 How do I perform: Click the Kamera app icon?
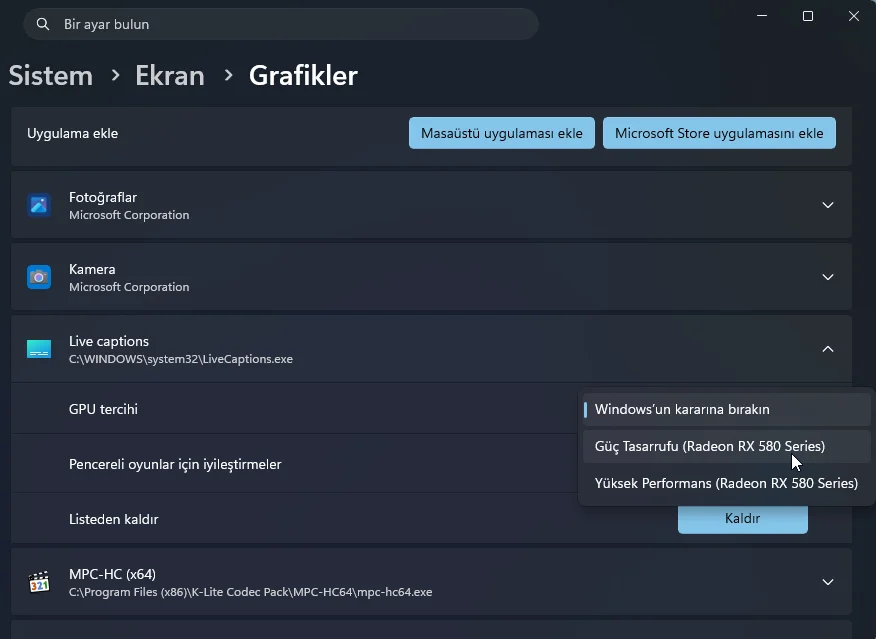pyautogui.click(x=39, y=277)
